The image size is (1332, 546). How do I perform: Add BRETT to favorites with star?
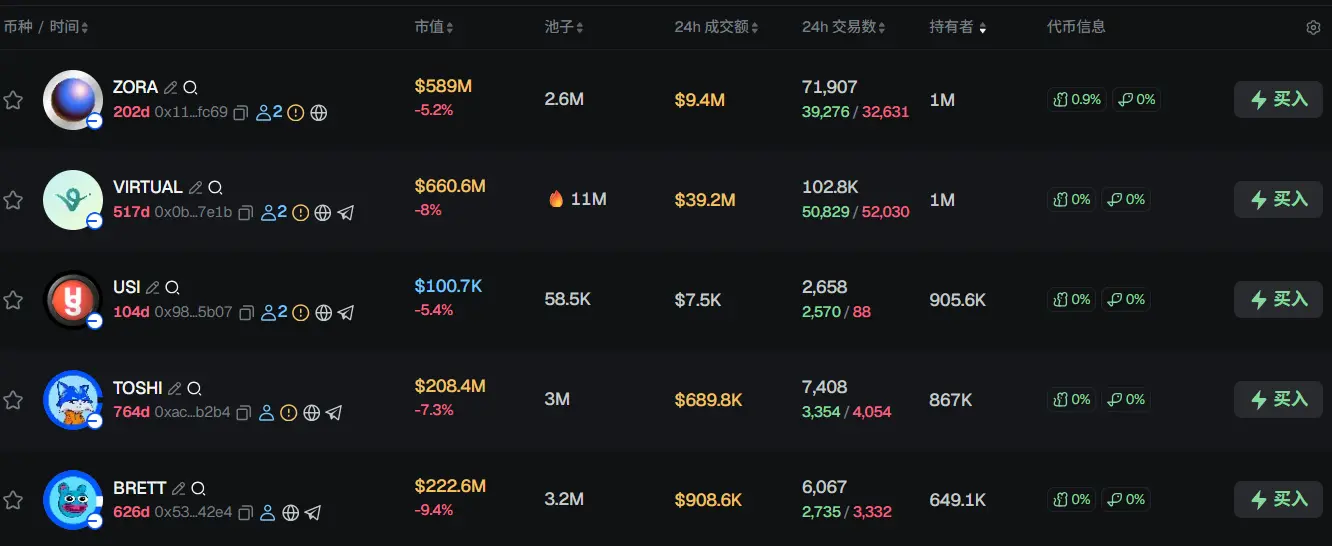tap(13, 500)
